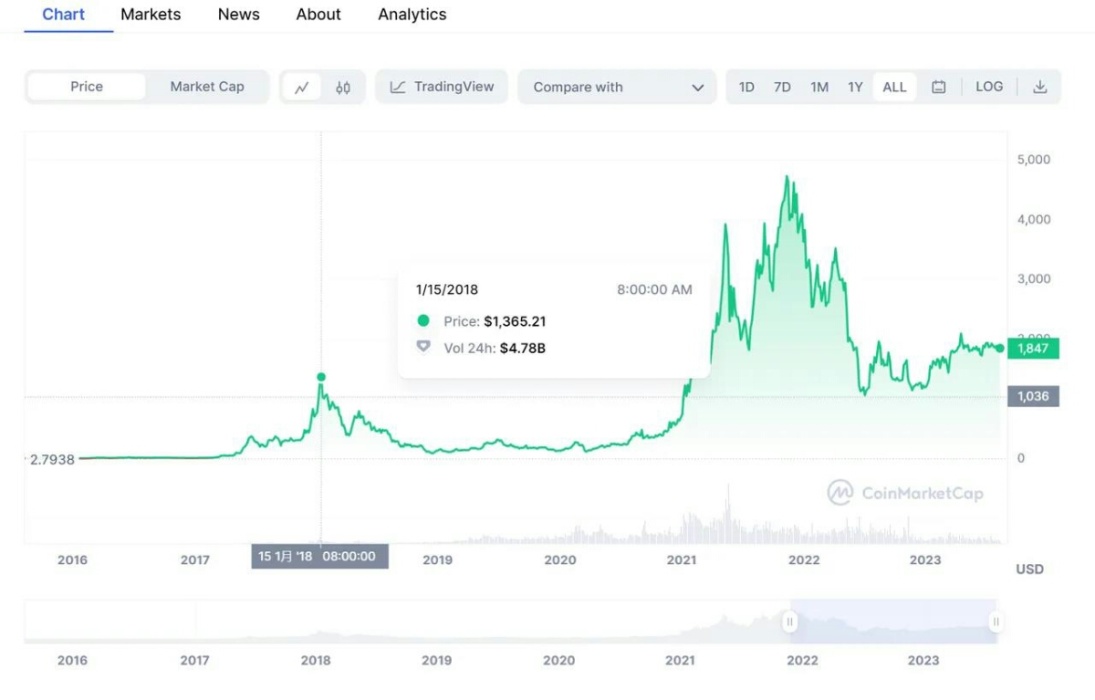Switch from Price to Market Cap view
Viewport: 1095px width, 700px height.
(x=207, y=87)
